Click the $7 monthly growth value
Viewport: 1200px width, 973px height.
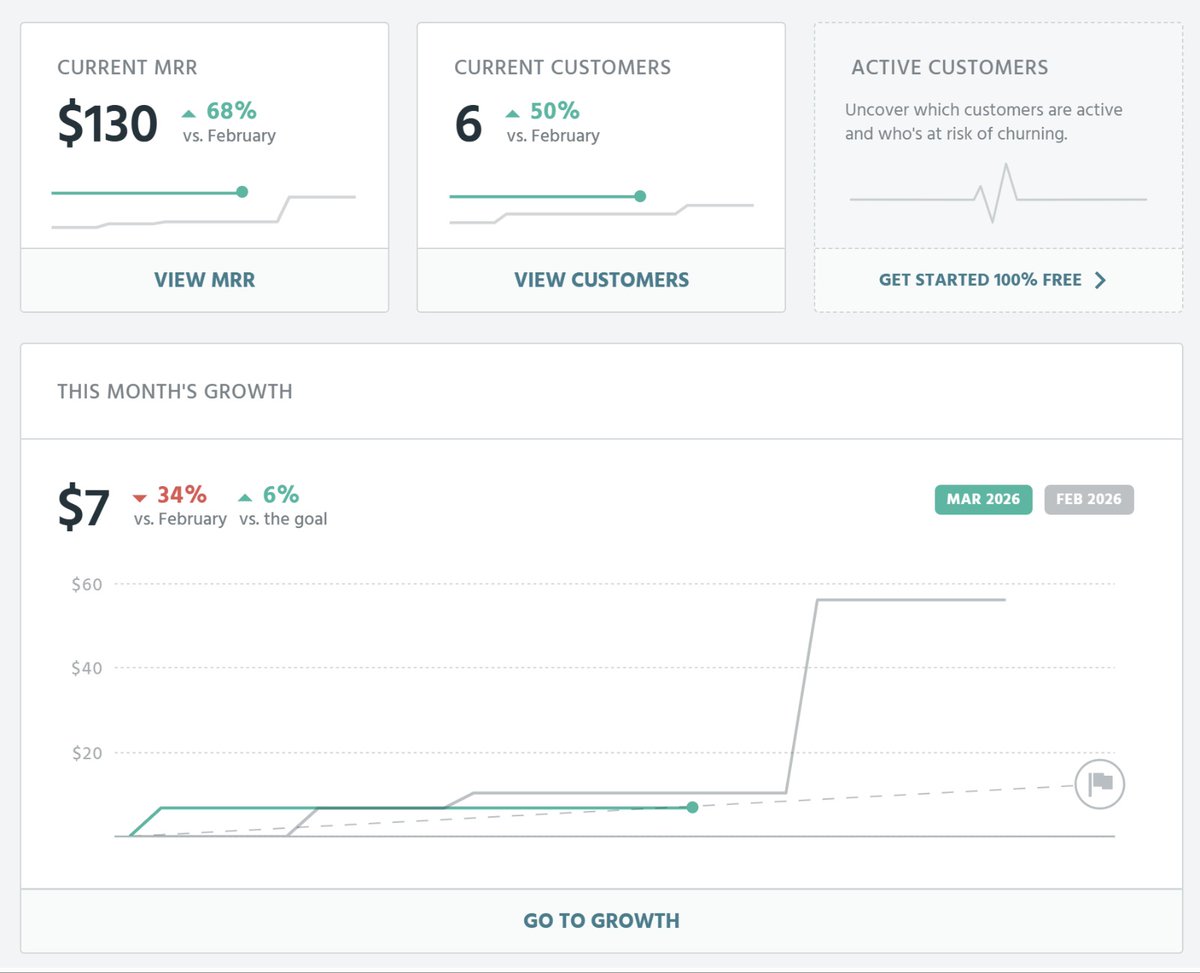pos(83,508)
